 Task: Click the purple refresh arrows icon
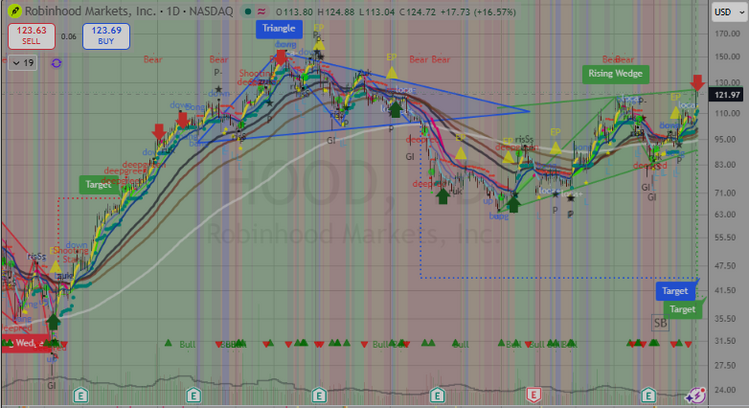(56, 63)
